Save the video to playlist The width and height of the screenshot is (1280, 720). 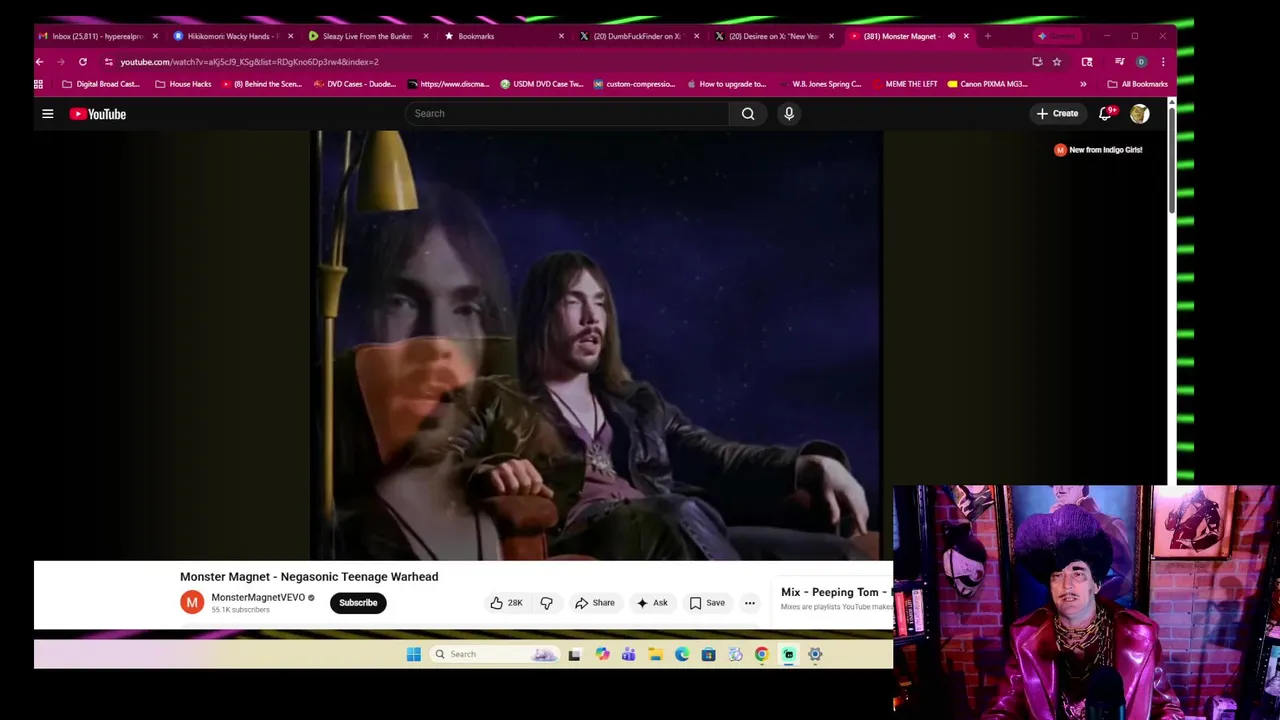click(x=707, y=603)
